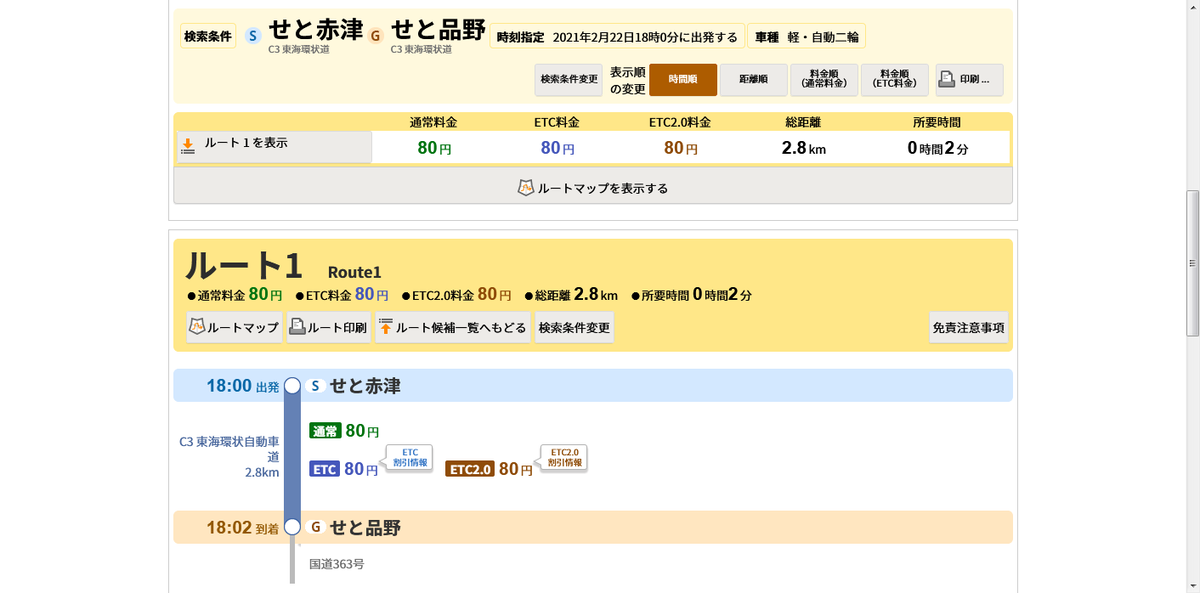This screenshot has width=1200, height=593.
Task: Click scrollbar down arrow
Action: (1191, 585)
